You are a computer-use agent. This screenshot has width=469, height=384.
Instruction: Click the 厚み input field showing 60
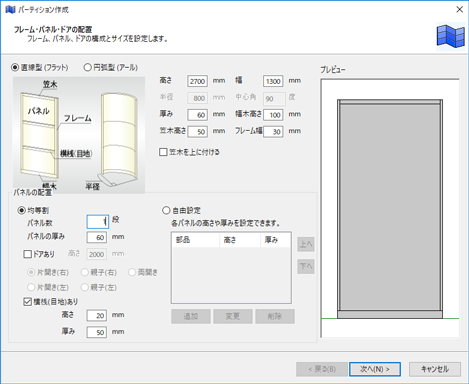point(198,115)
